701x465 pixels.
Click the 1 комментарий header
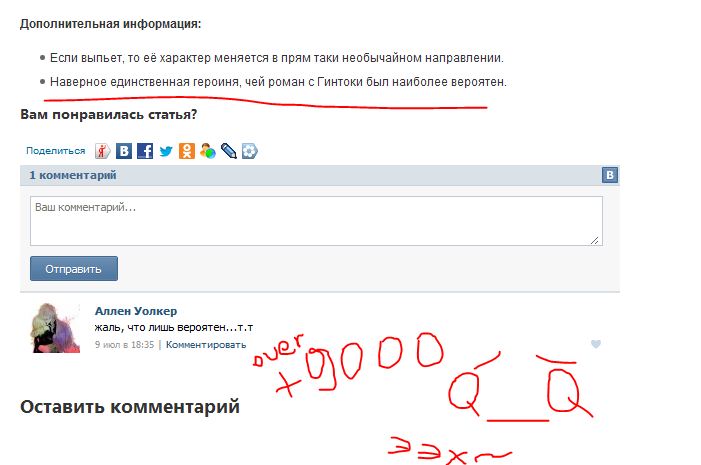[73, 175]
